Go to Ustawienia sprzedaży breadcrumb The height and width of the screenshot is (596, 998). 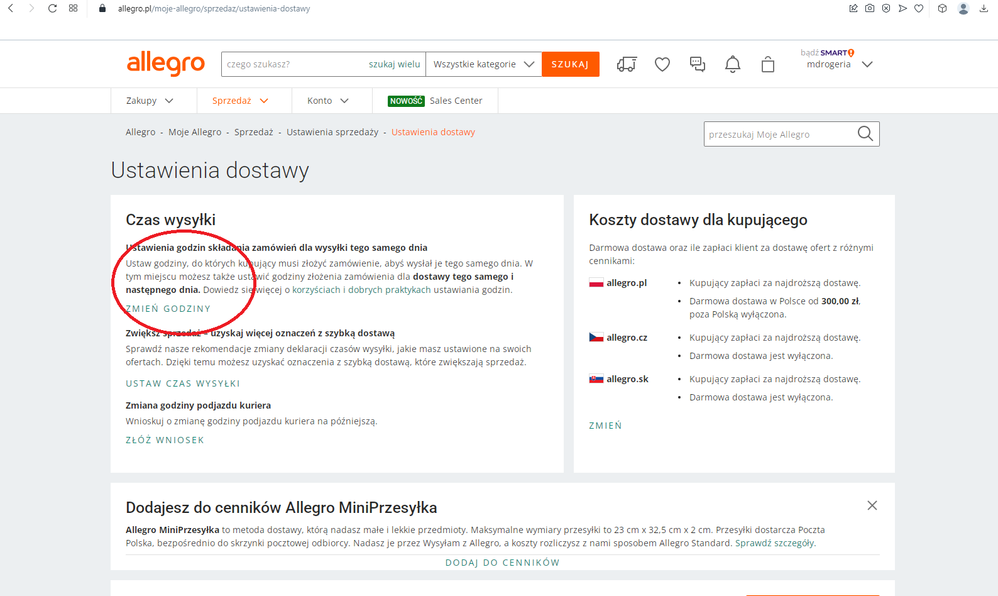point(332,132)
